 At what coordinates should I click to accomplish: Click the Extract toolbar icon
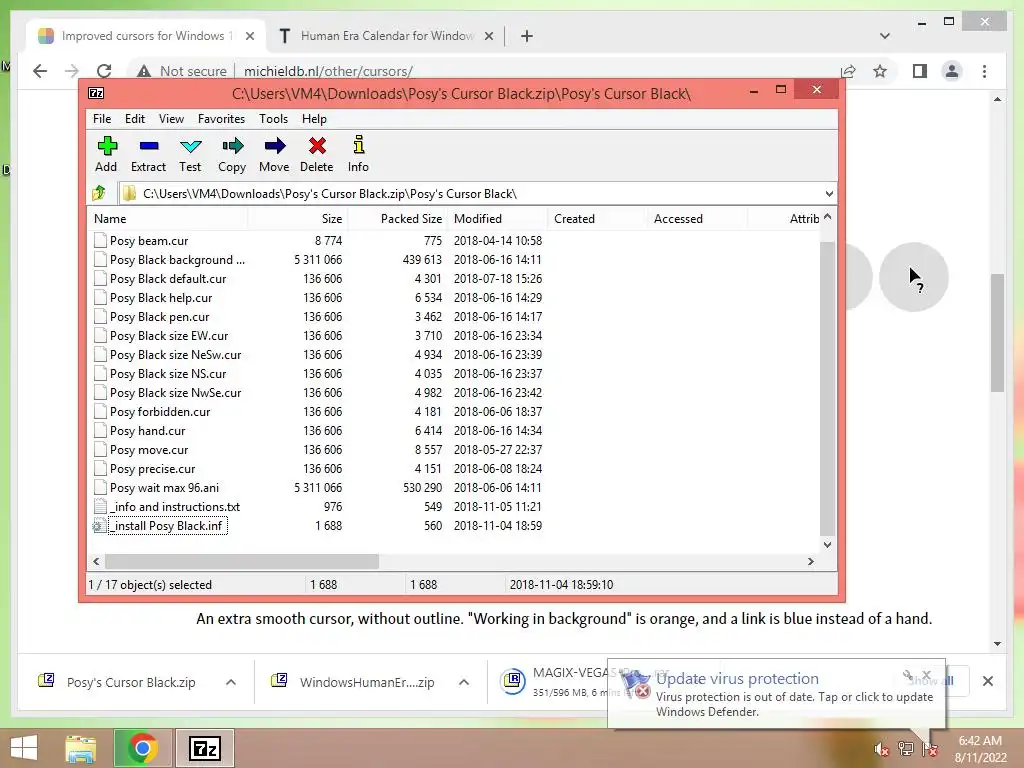[x=148, y=154]
